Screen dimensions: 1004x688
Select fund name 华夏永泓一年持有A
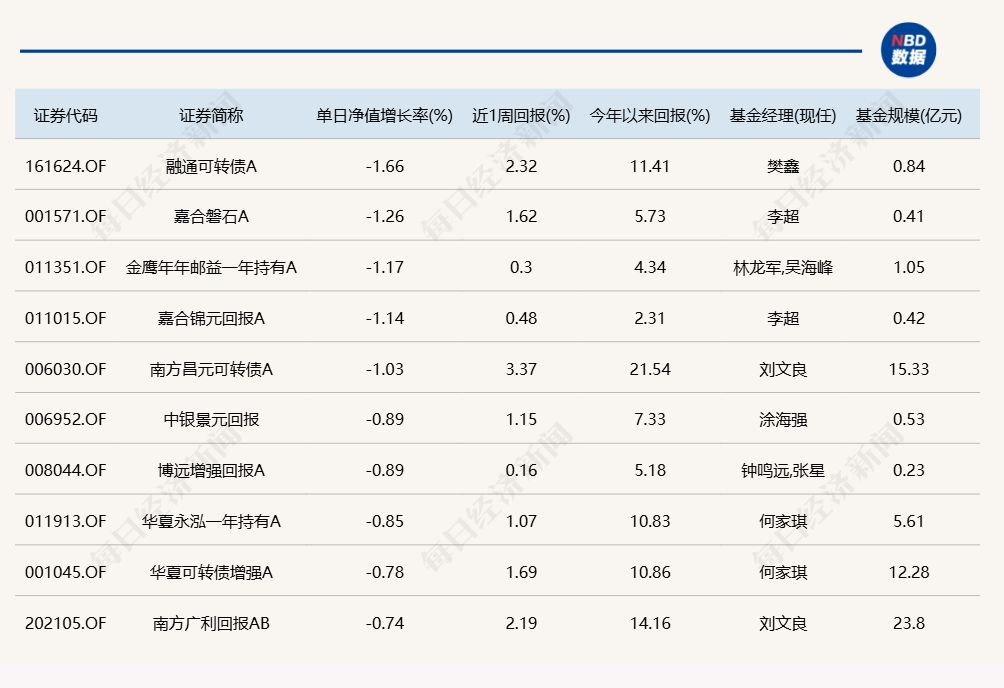coord(211,521)
